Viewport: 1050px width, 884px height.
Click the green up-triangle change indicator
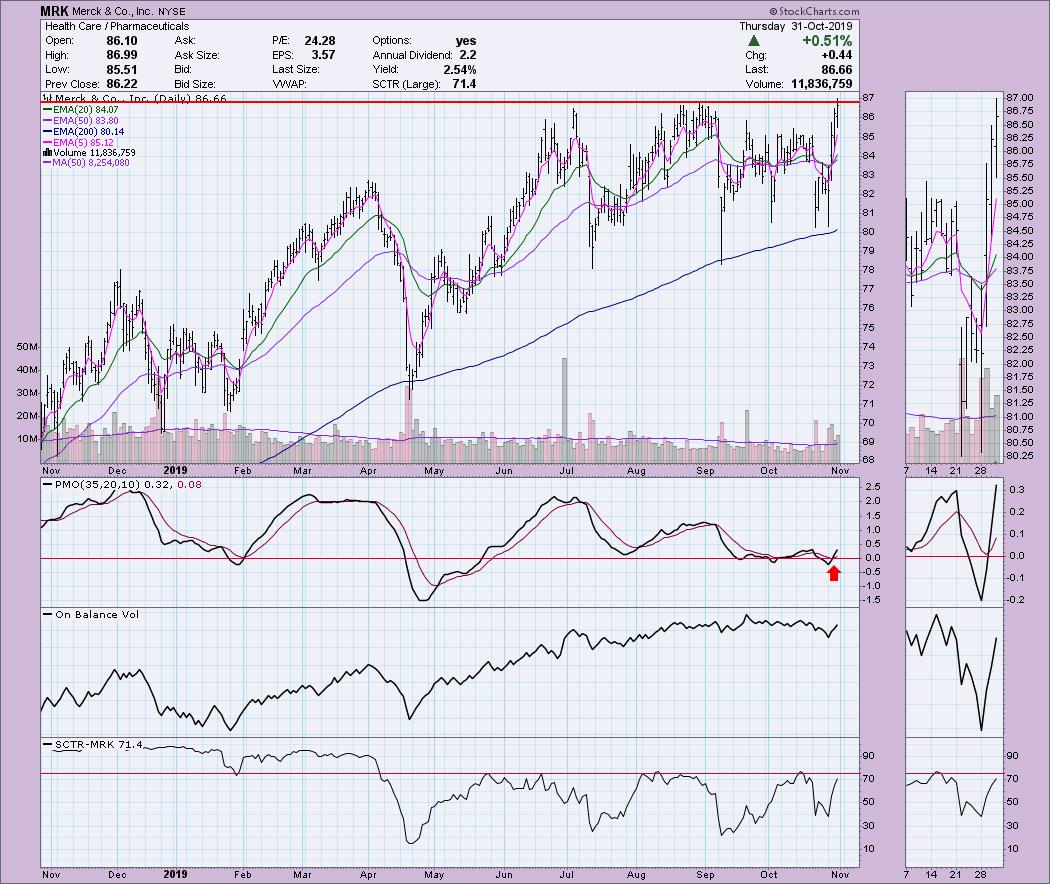[753, 41]
